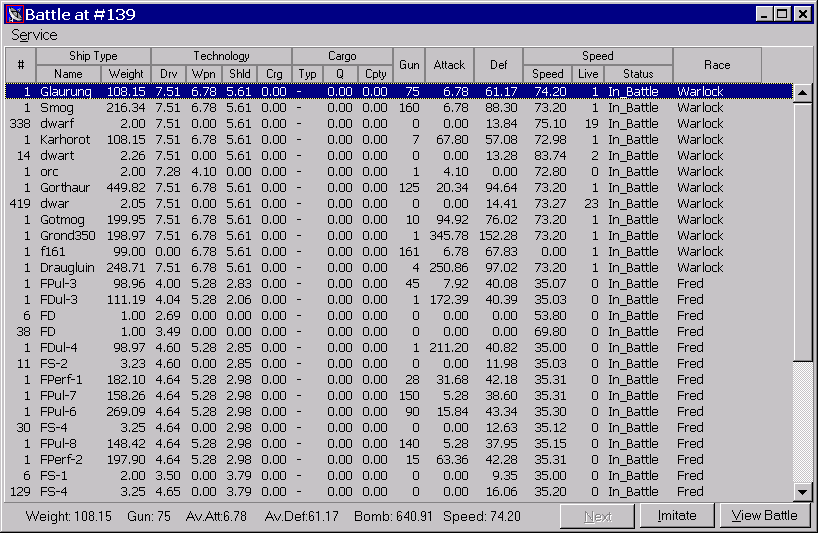
Task: Click the Attack column header
Action: click(449, 65)
